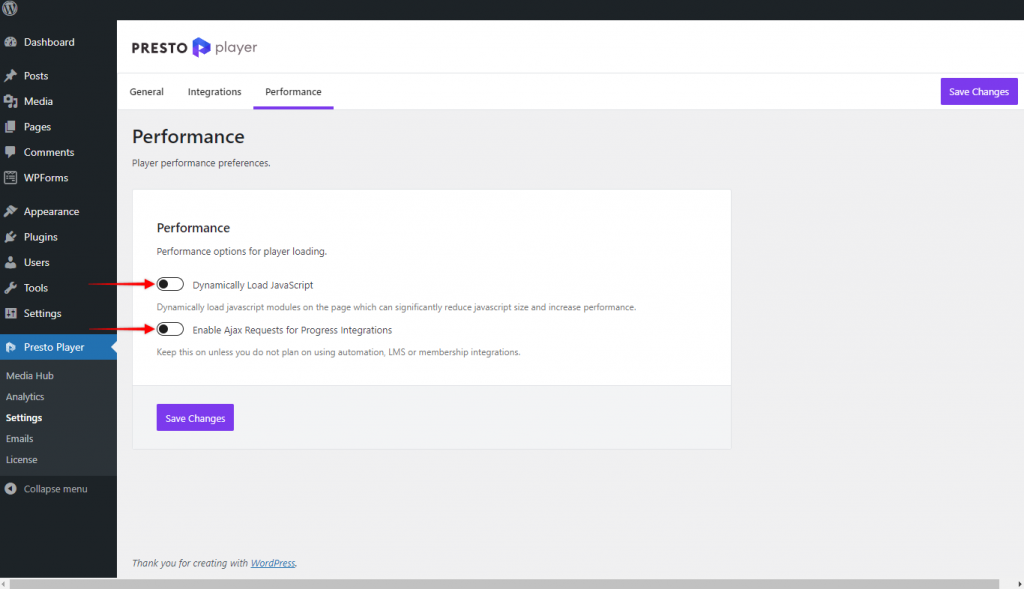Open Media library icon in sidebar

pyautogui.click(x=11, y=102)
